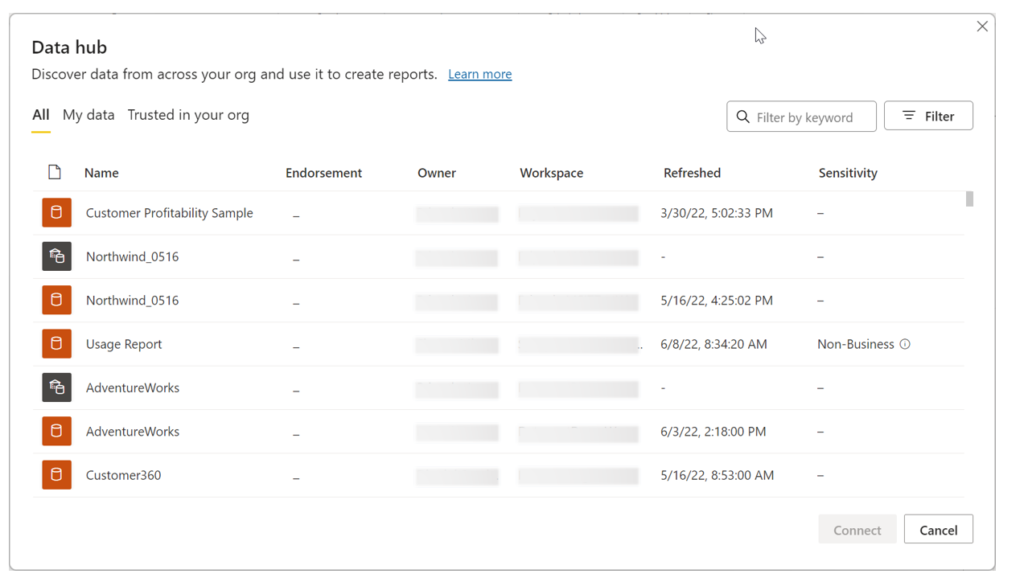Click the orange dataset icon of AdventureWorks refreshed 6/3/22
The height and width of the screenshot is (582, 1024).
click(x=57, y=432)
